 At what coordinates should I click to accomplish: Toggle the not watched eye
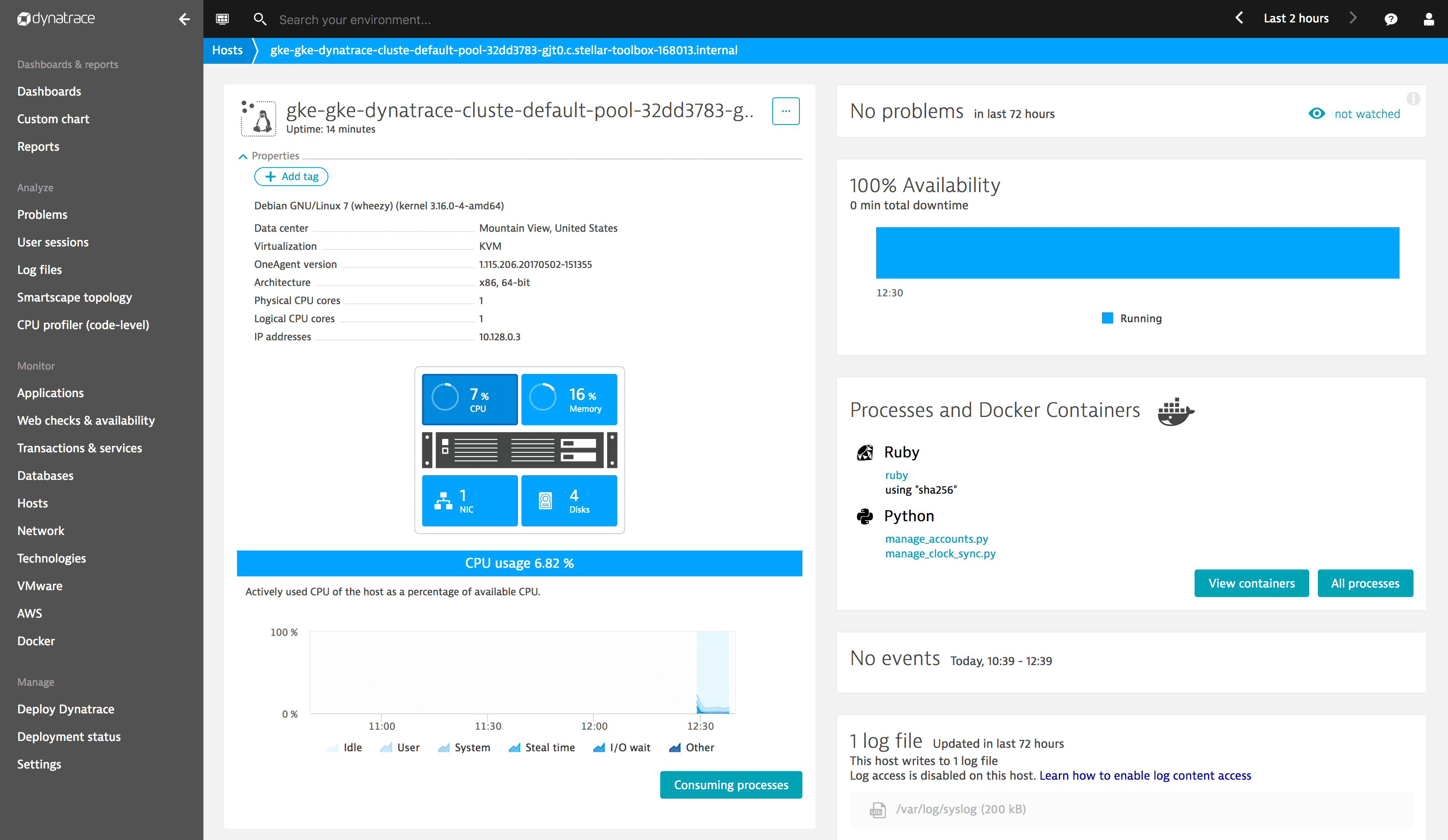coord(1317,114)
